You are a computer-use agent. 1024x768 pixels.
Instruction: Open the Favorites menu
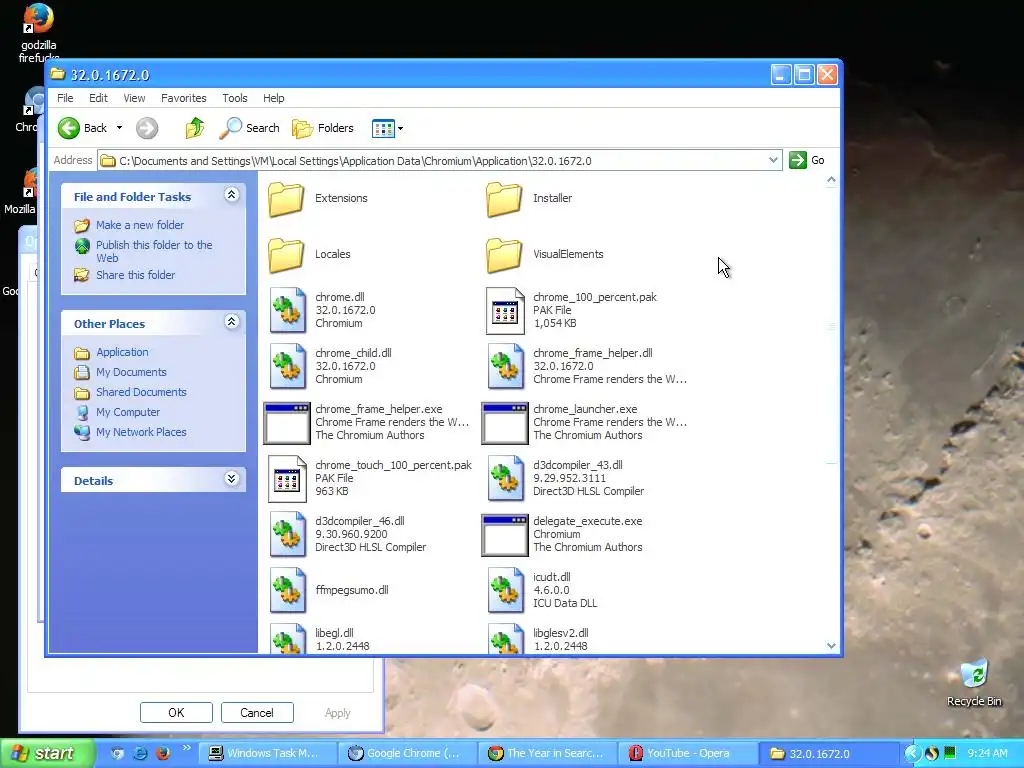[x=184, y=98]
